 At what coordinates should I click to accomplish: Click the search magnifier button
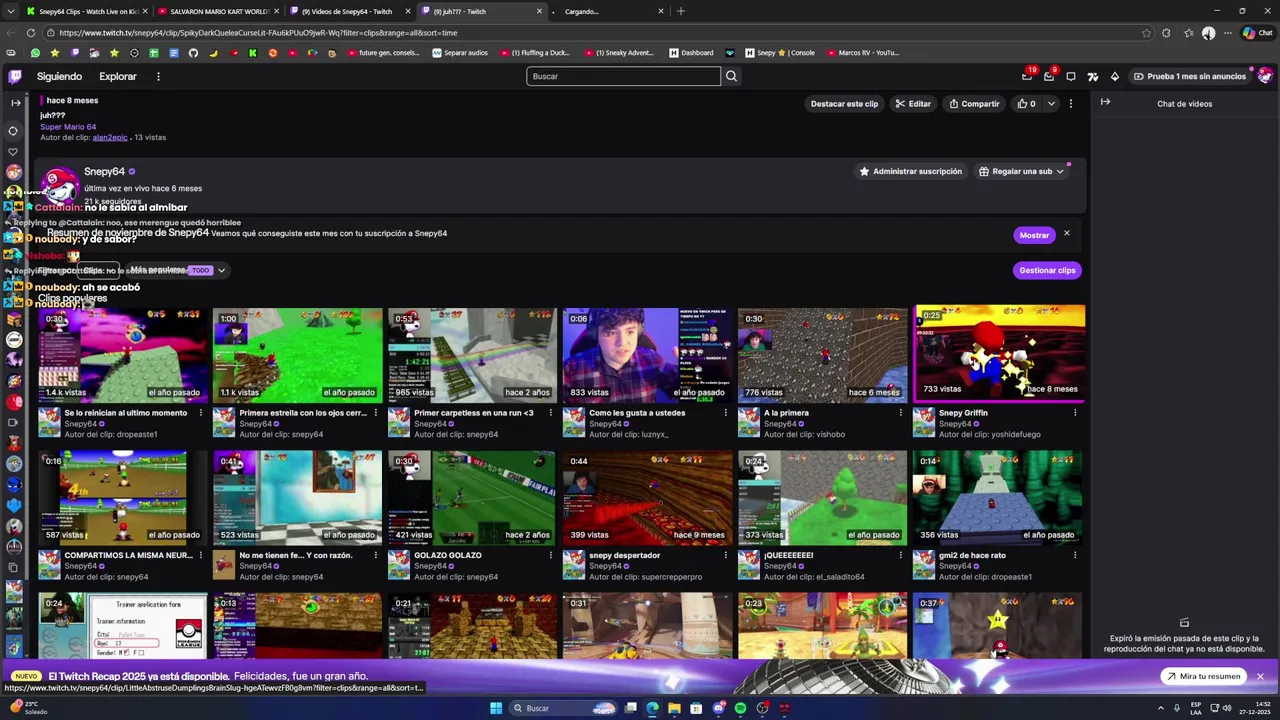pos(731,76)
